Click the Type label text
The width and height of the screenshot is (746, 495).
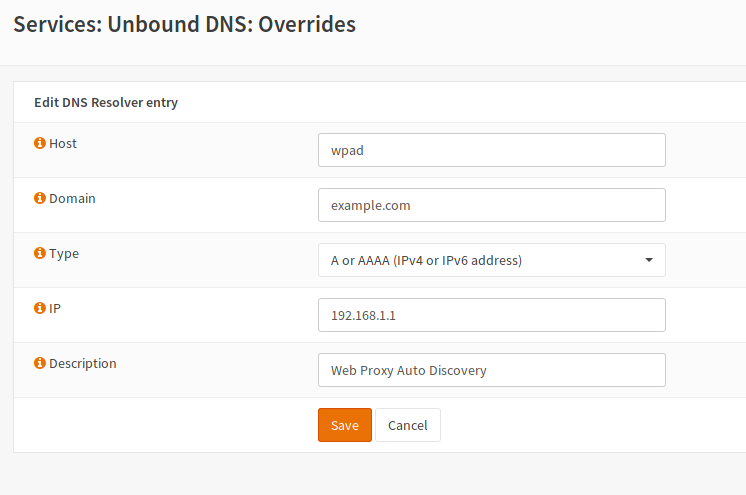click(x=64, y=254)
